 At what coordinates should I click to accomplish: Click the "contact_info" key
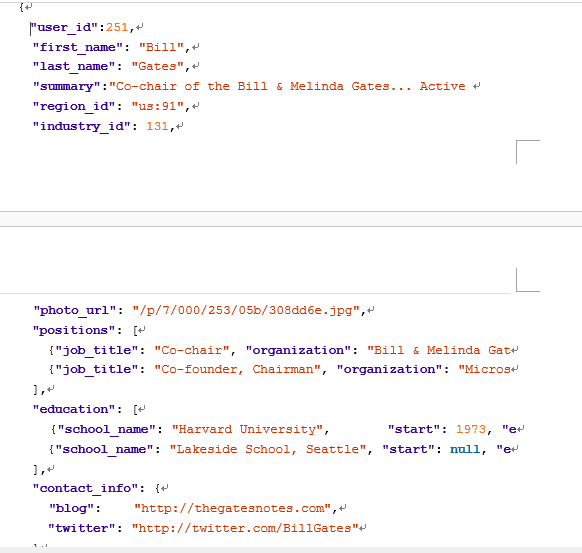pos(85,489)
